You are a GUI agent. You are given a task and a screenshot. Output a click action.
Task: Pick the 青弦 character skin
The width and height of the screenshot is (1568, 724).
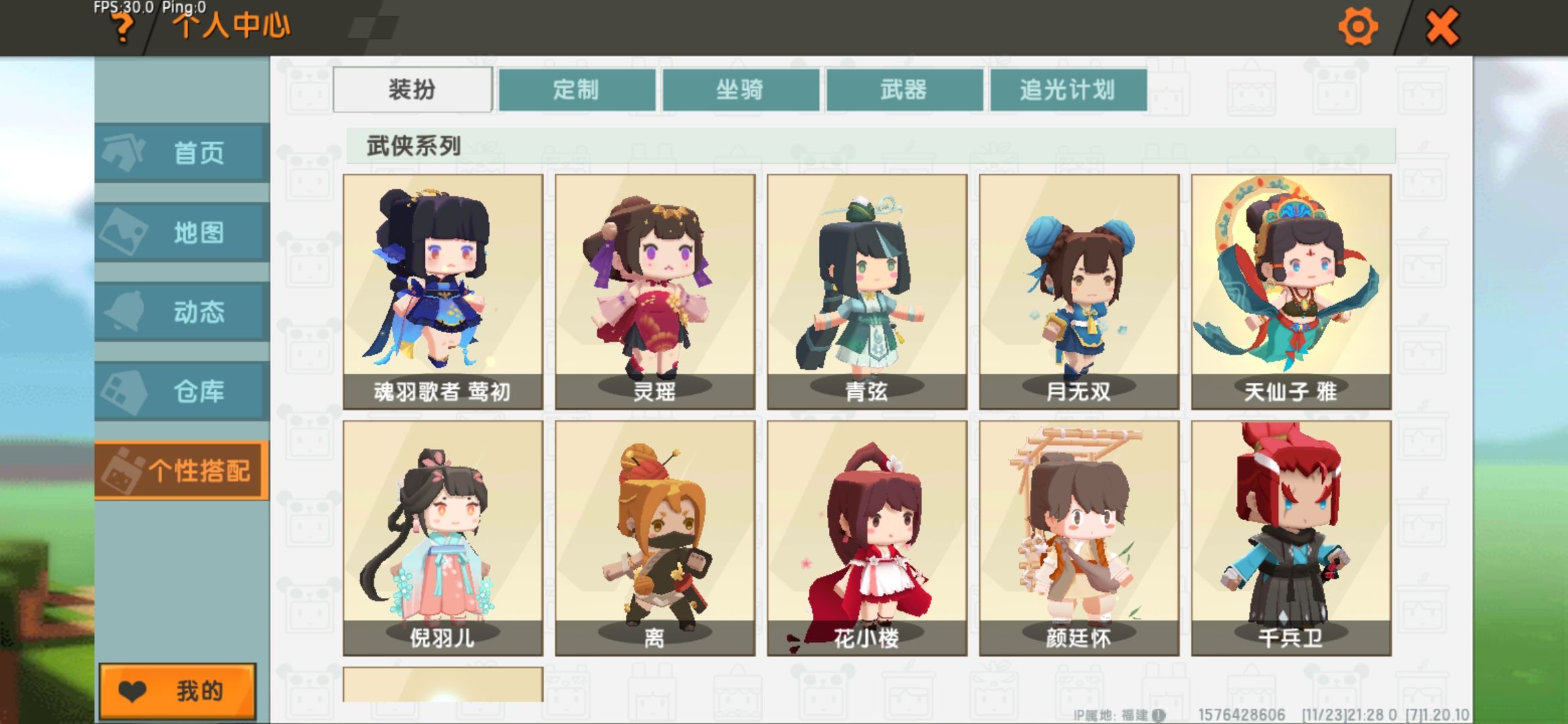(867, 292)
